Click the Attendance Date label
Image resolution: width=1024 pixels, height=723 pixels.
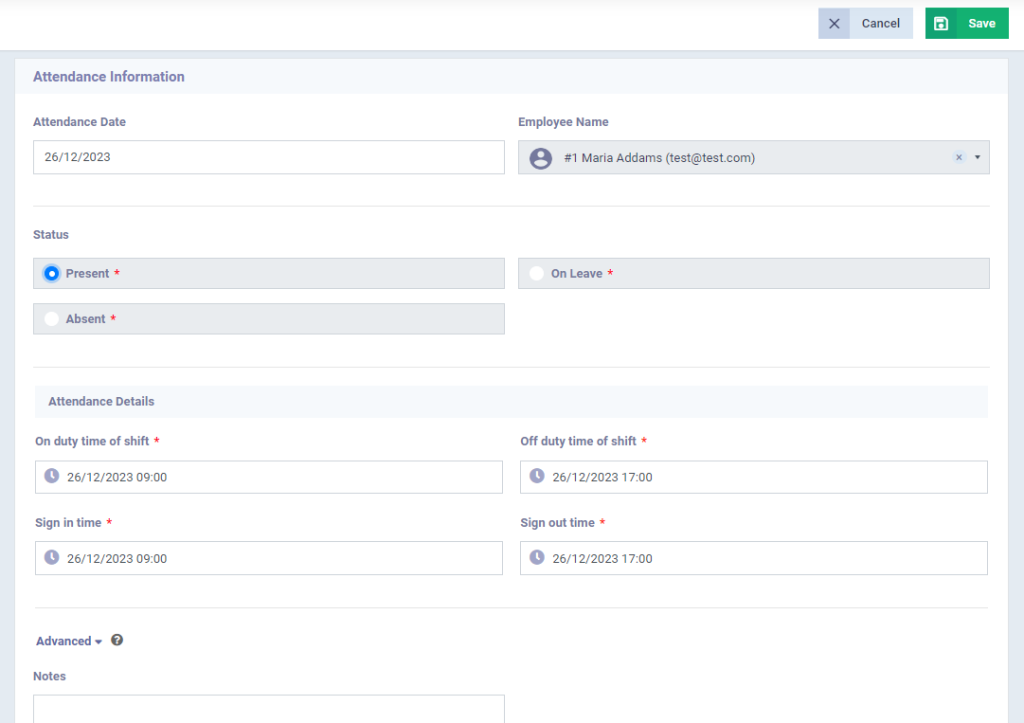point(80,122)
